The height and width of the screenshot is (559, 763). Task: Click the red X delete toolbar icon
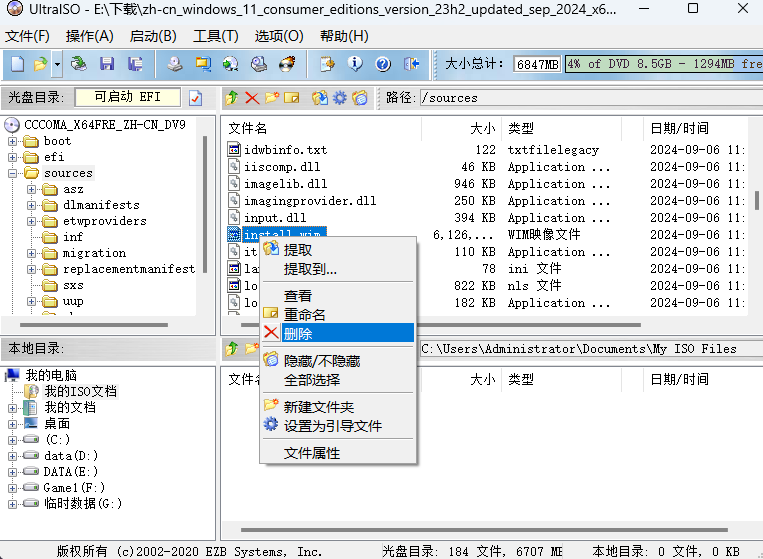point(252,98)
